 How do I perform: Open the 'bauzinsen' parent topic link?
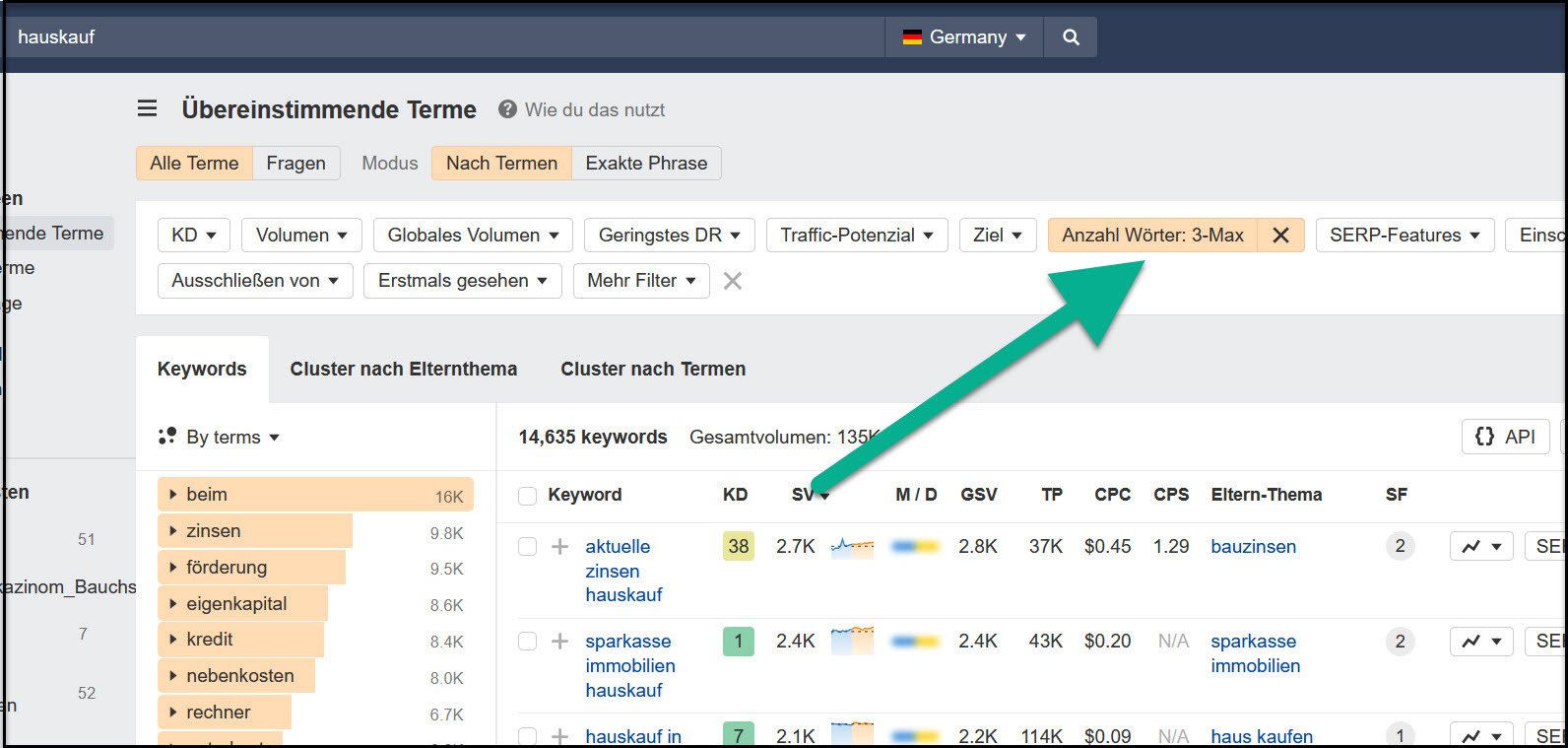1253,546
